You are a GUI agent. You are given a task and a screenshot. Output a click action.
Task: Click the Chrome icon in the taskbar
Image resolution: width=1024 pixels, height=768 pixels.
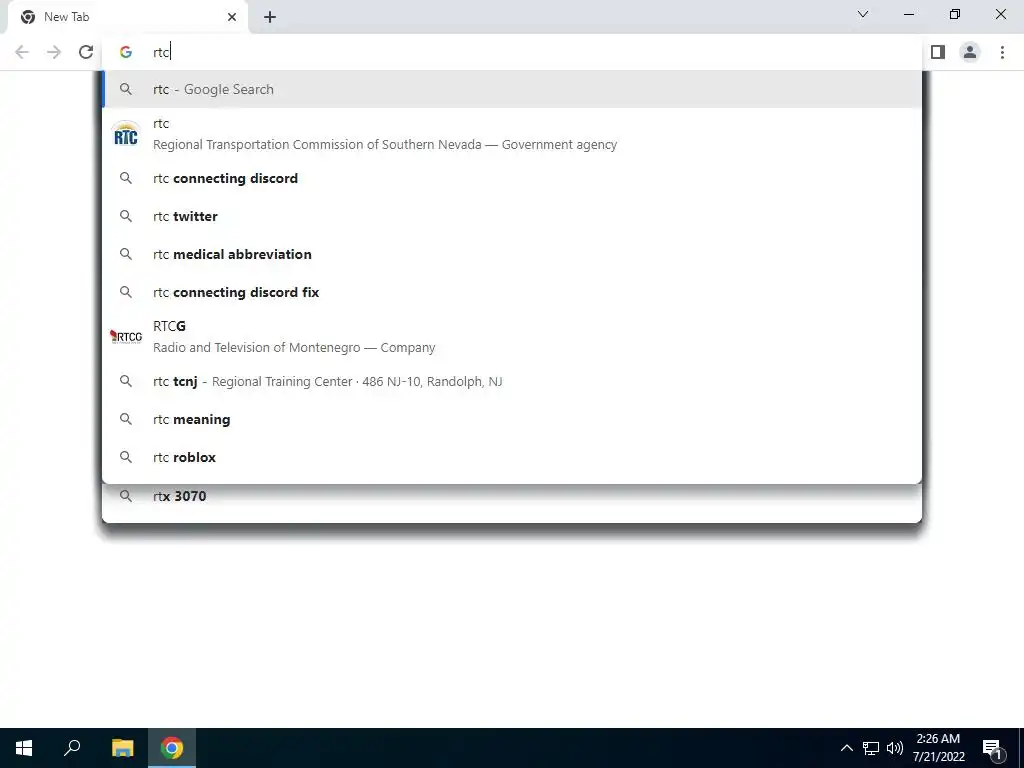click(x=172, y=748)
